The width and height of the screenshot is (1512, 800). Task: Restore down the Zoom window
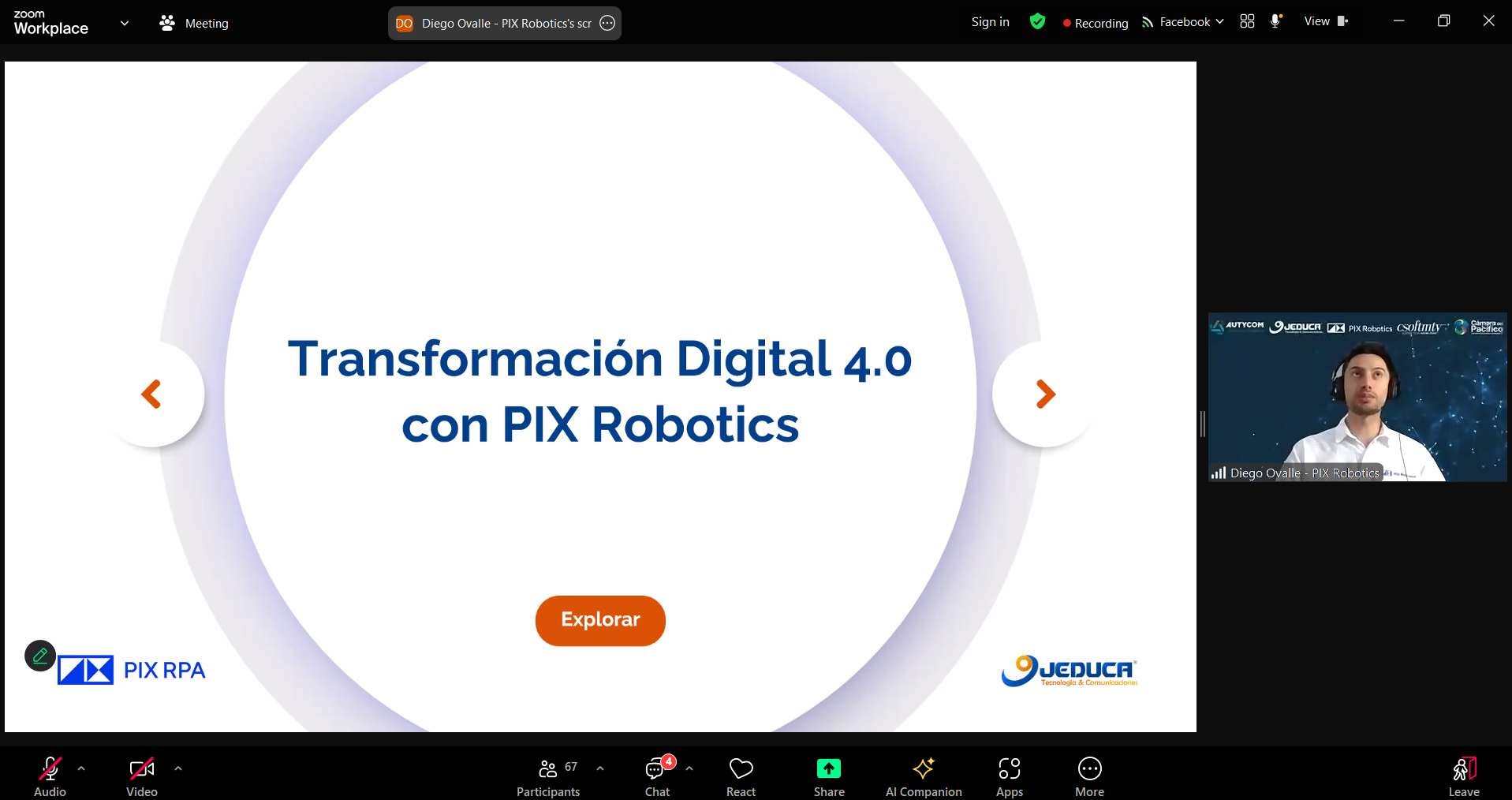click(x=1443, y=21)
